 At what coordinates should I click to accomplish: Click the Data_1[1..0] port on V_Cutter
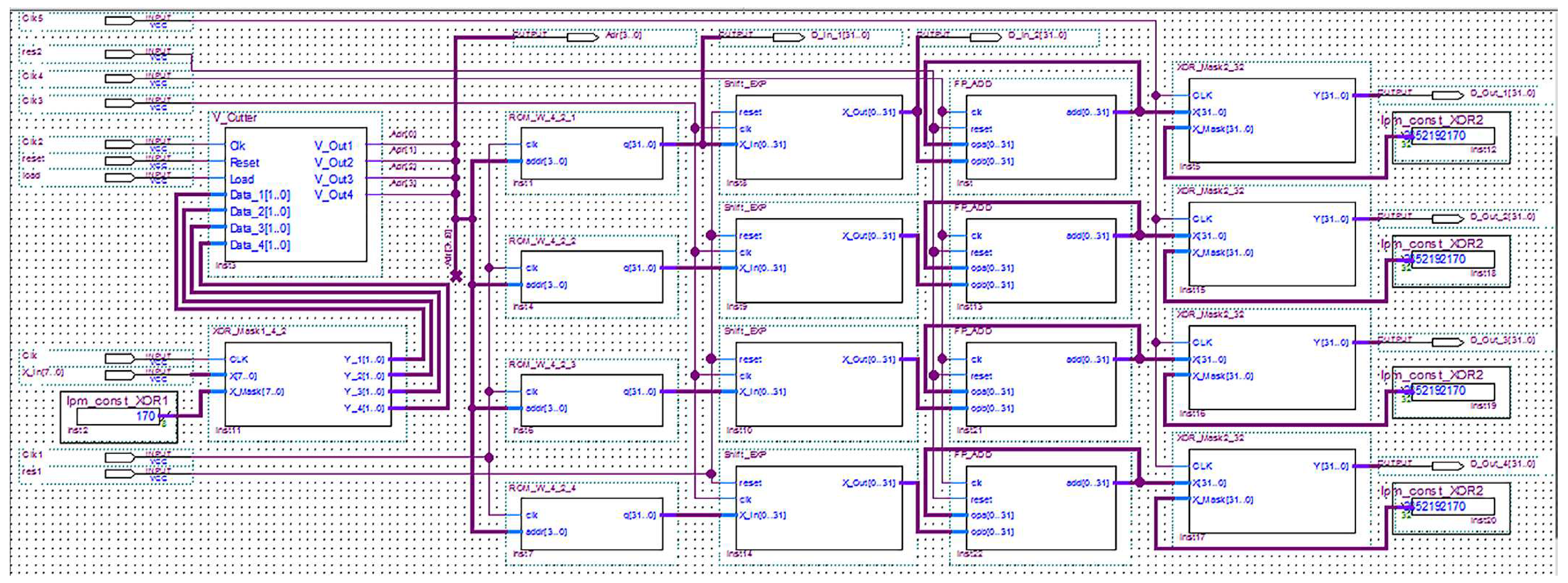tap(260, 195)
